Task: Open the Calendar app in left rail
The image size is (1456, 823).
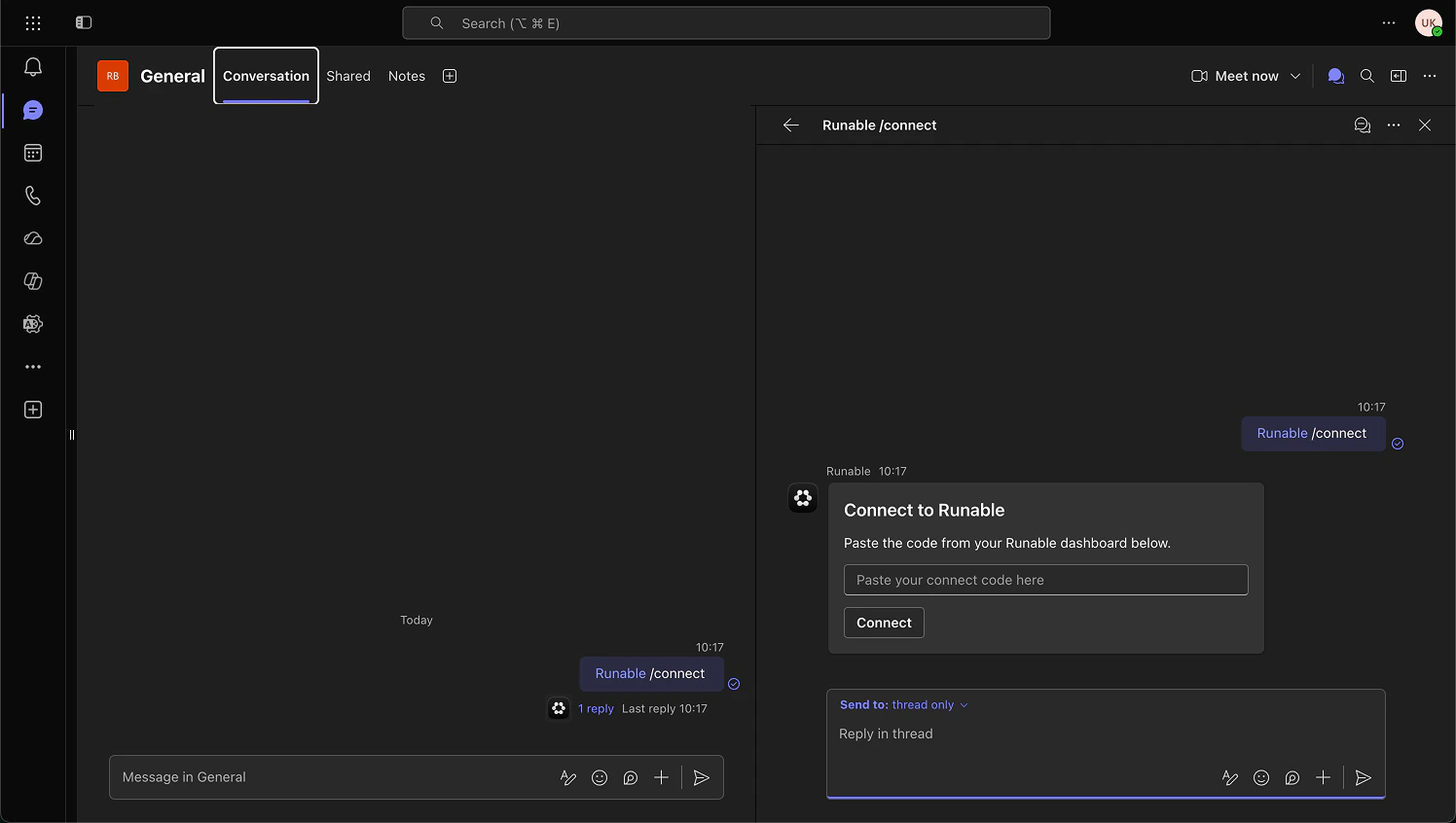Action: coord(33,153)
